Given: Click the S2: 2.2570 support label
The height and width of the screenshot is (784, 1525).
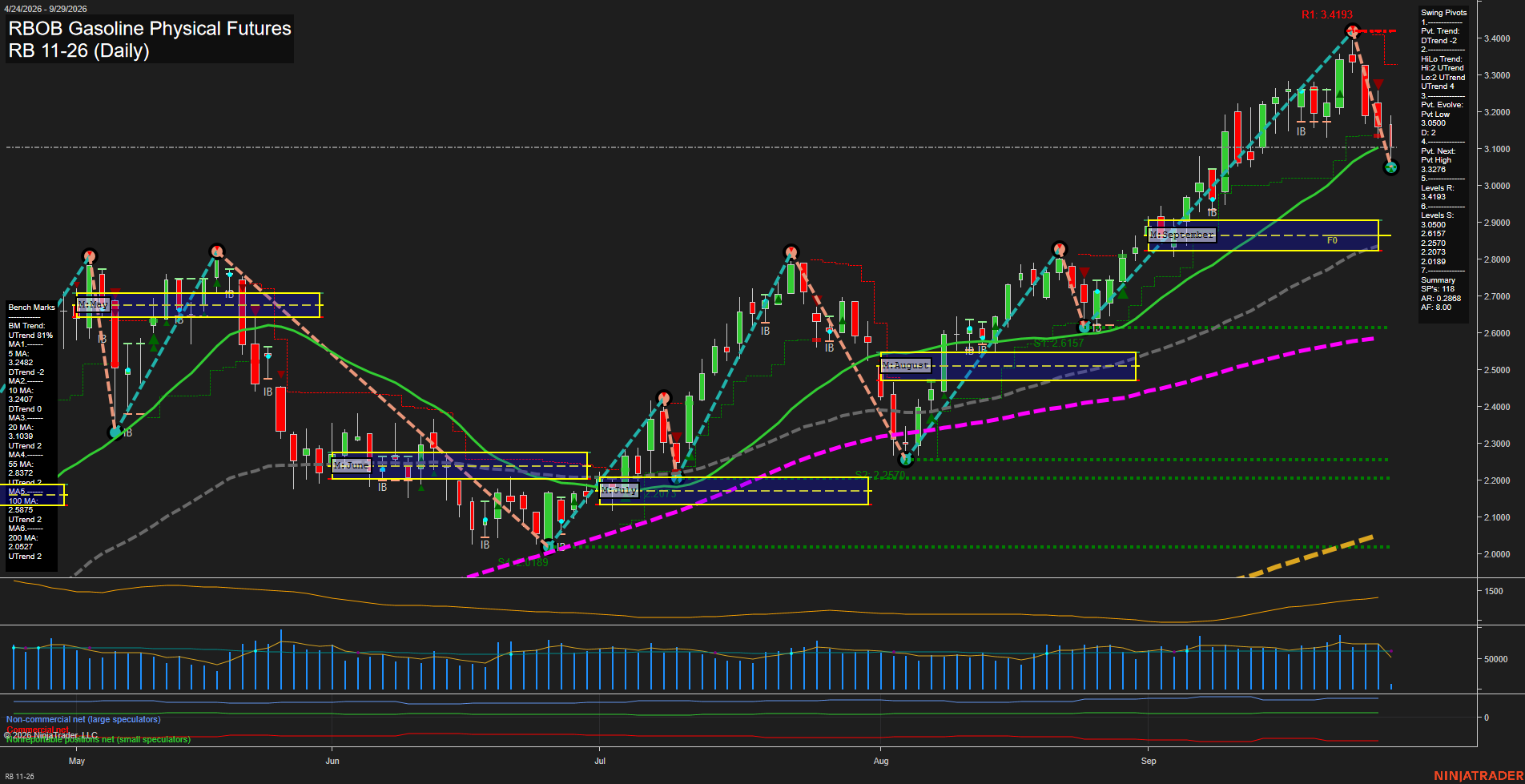Looking at the screenshot, I should 879,475.
